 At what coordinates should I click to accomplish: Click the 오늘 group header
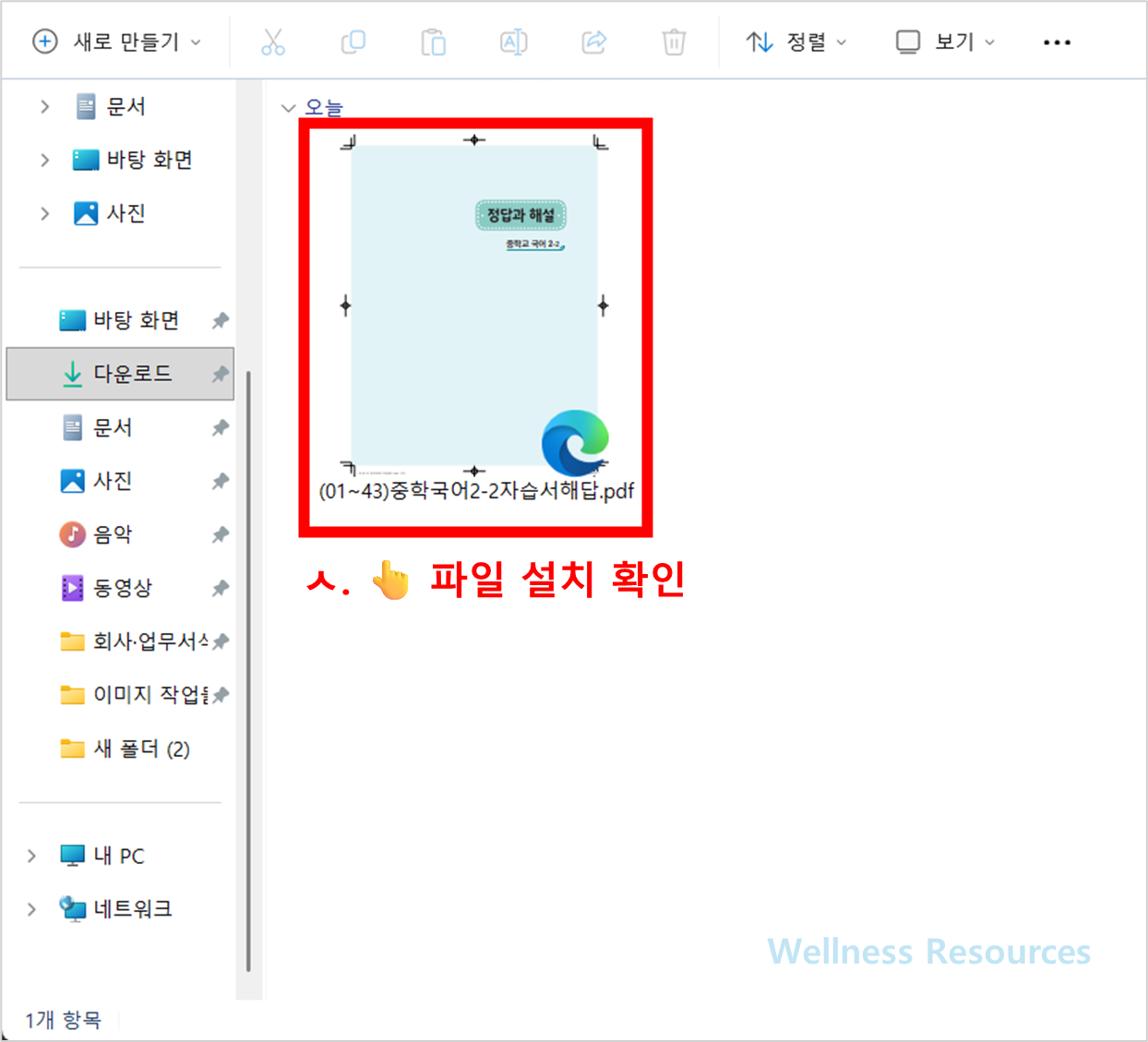(x=324, y=108)
